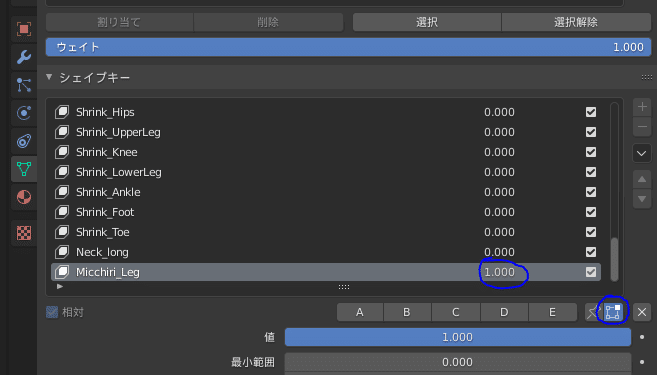
Task: Click the 選択解除 deselect button
Action: click(576, 22)
